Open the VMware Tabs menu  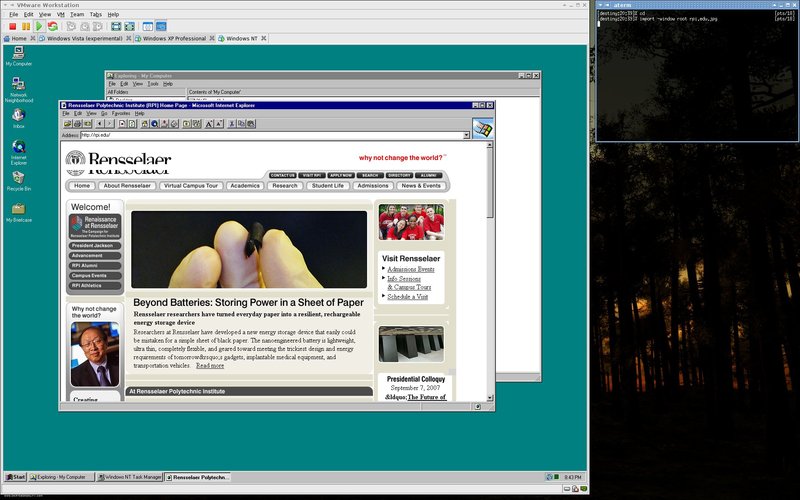(x=96, y=14)
